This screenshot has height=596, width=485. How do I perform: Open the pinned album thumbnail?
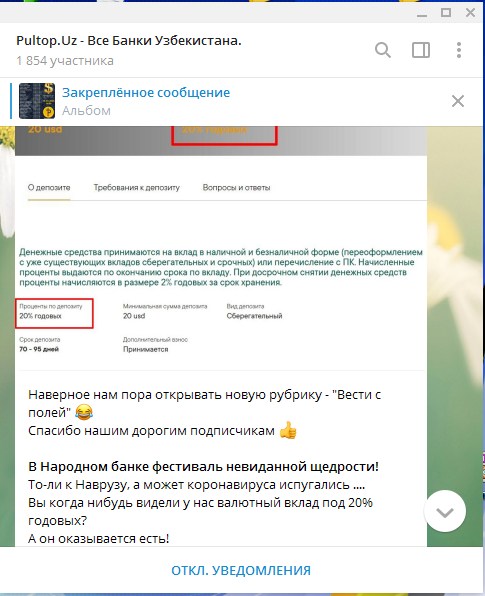37,101
